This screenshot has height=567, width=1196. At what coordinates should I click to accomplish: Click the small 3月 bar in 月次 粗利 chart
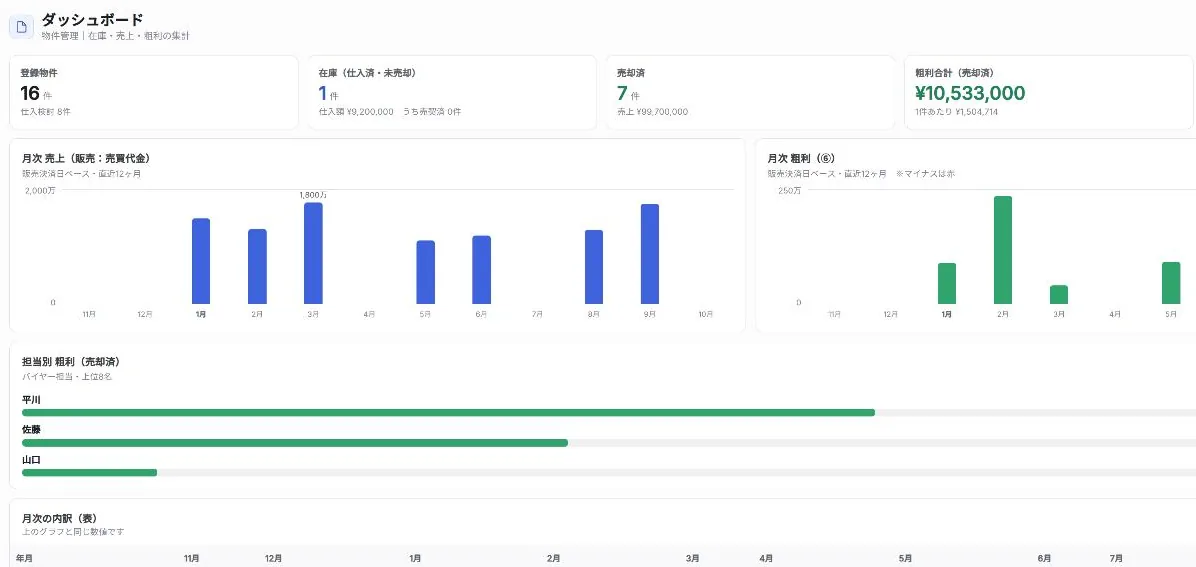1059,295
